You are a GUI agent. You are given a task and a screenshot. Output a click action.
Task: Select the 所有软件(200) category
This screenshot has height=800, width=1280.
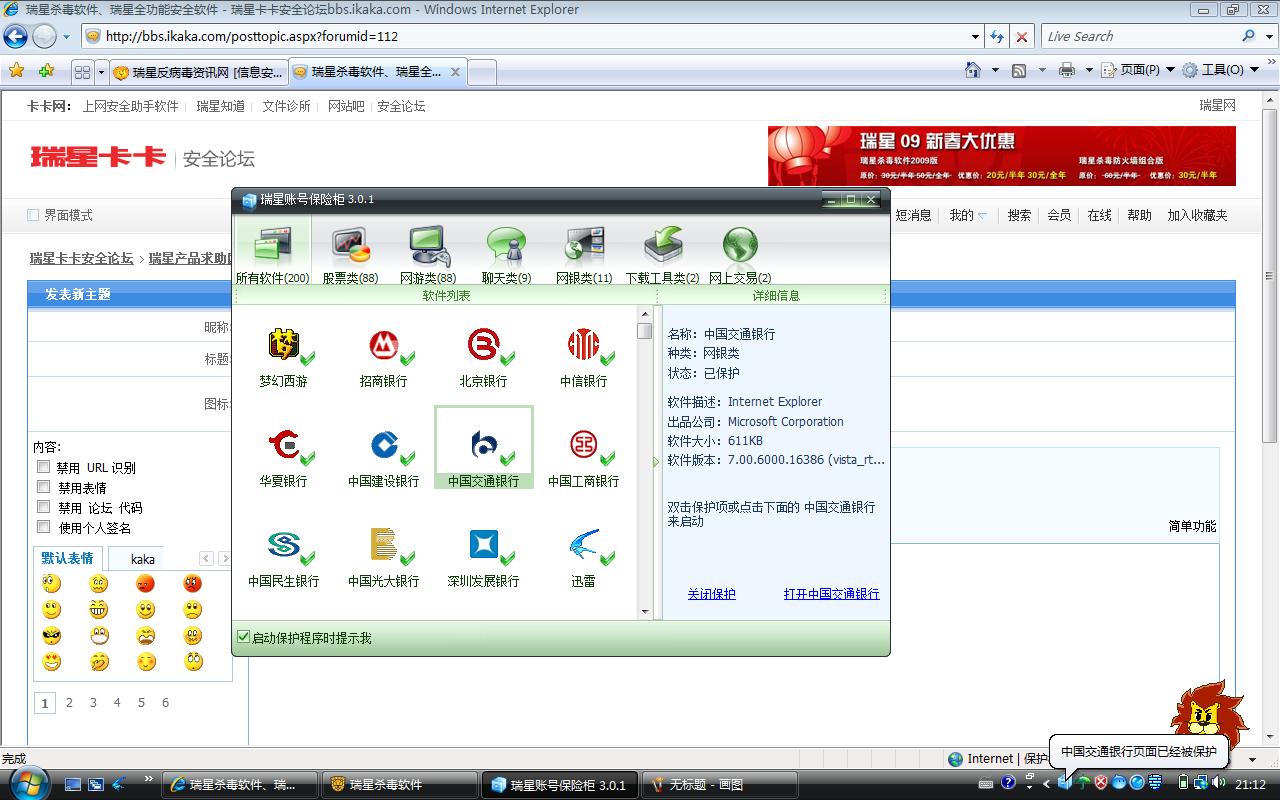273,255
